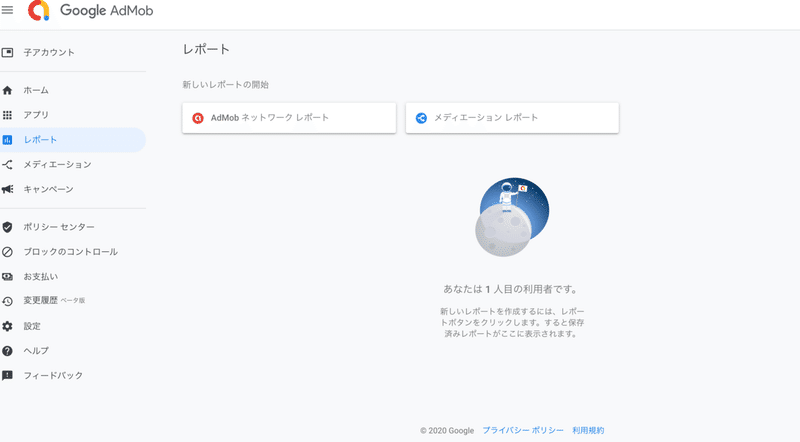Click the red AdMob network report icon
The image size is (800, 442).
coord(197,118)
